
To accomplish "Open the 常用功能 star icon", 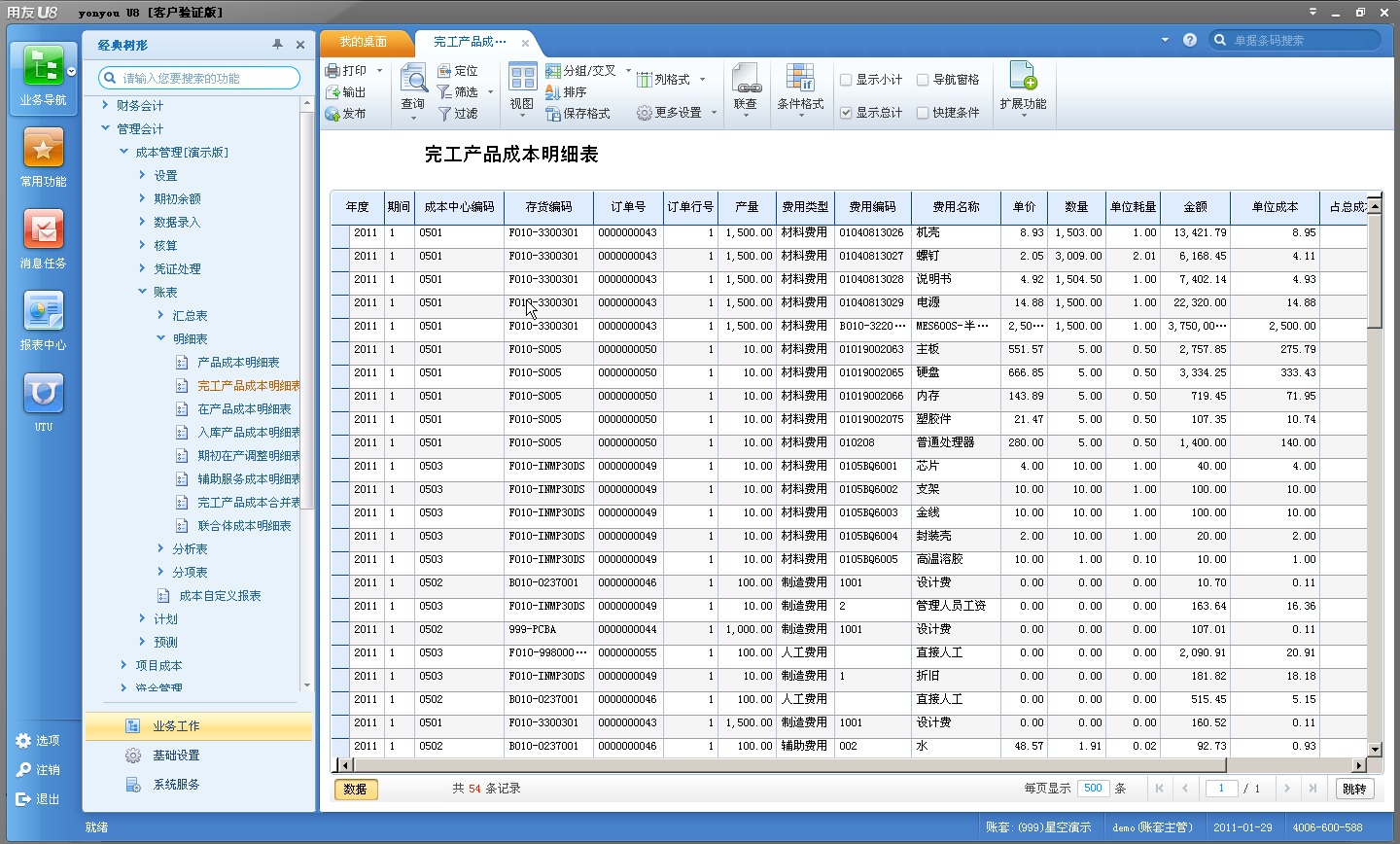I will tap(43, 148).
